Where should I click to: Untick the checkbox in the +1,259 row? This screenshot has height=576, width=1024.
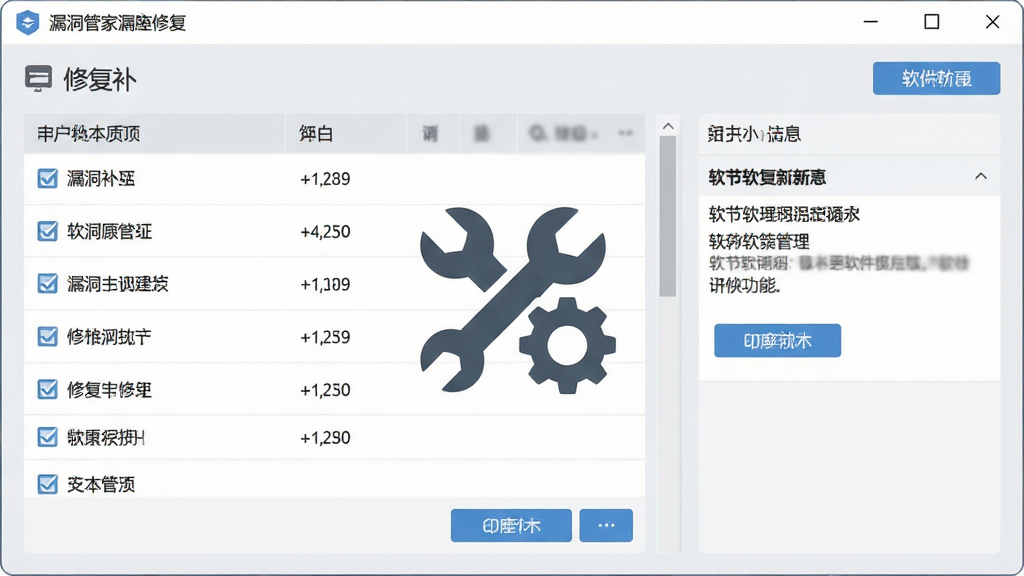(x=47, y=336)
